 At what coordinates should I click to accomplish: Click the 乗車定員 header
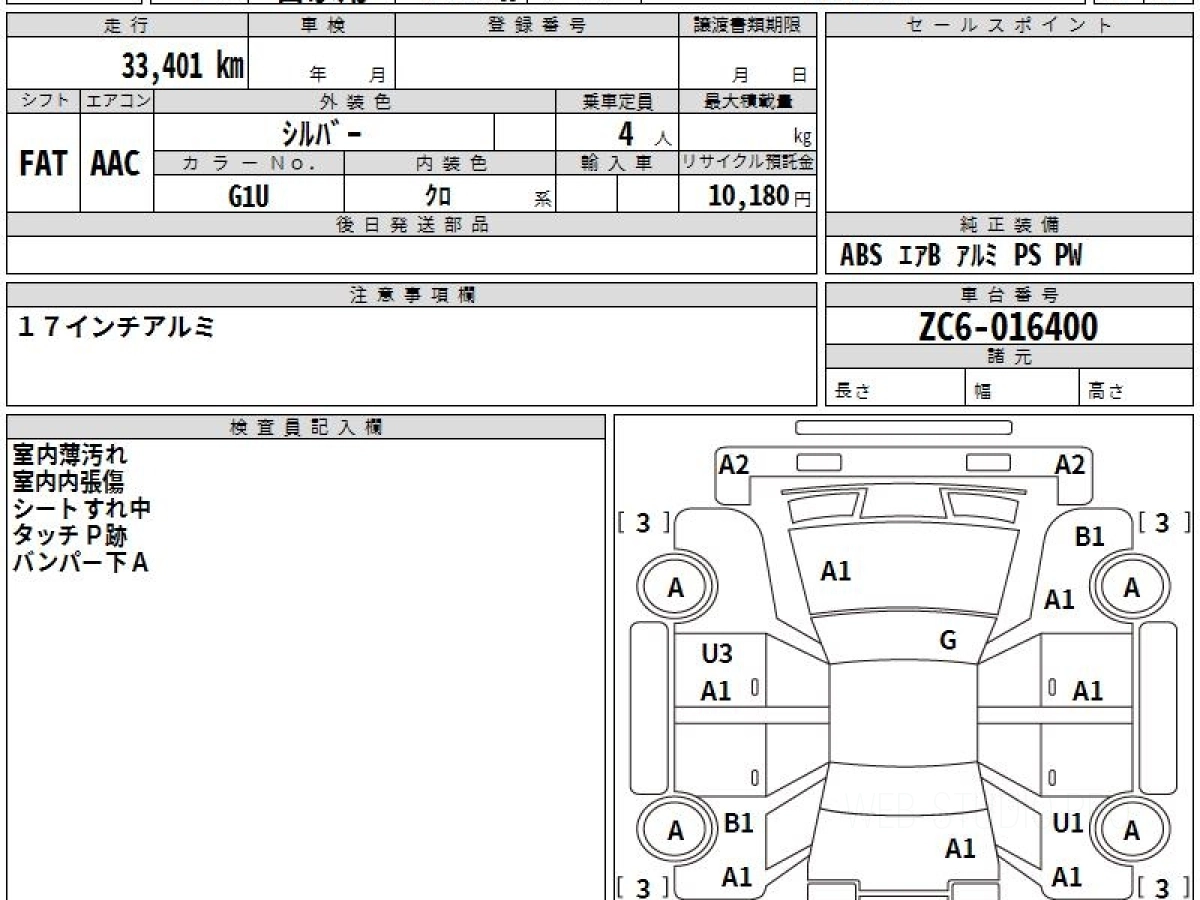tap(618, 101)
